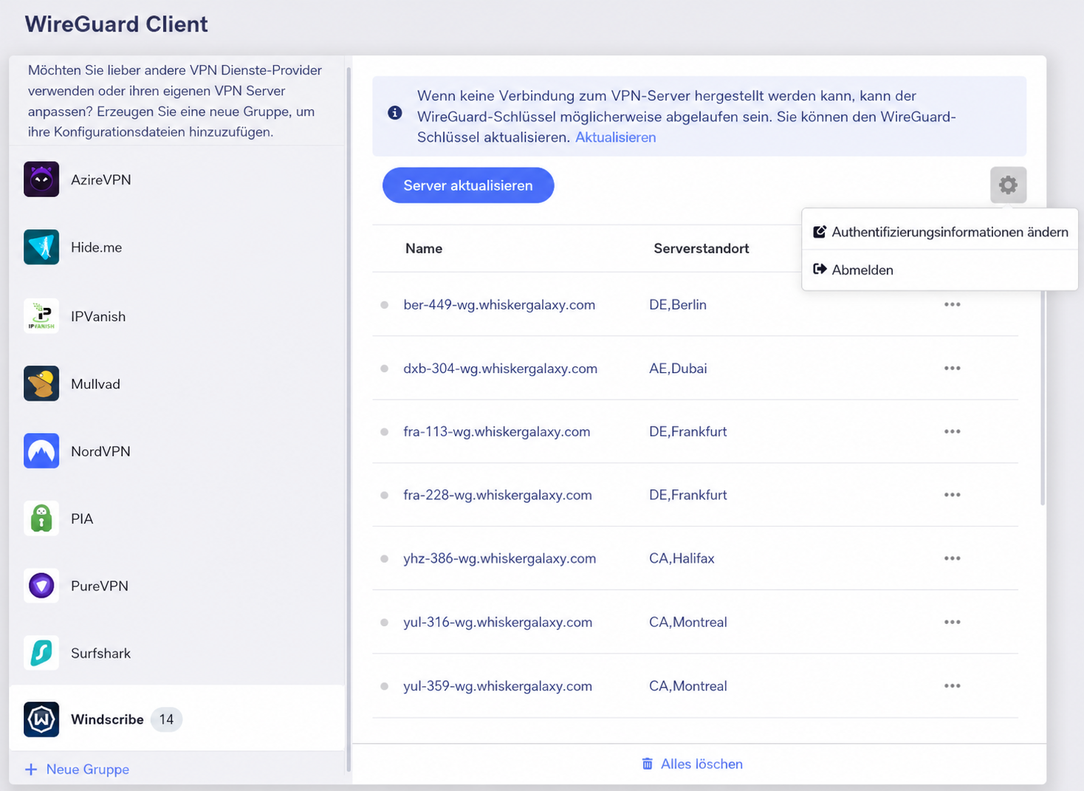The image size is (1084, 791).
Task: Click server name ber-449-wg.whiskergalaxy.com
Action: 499,305
